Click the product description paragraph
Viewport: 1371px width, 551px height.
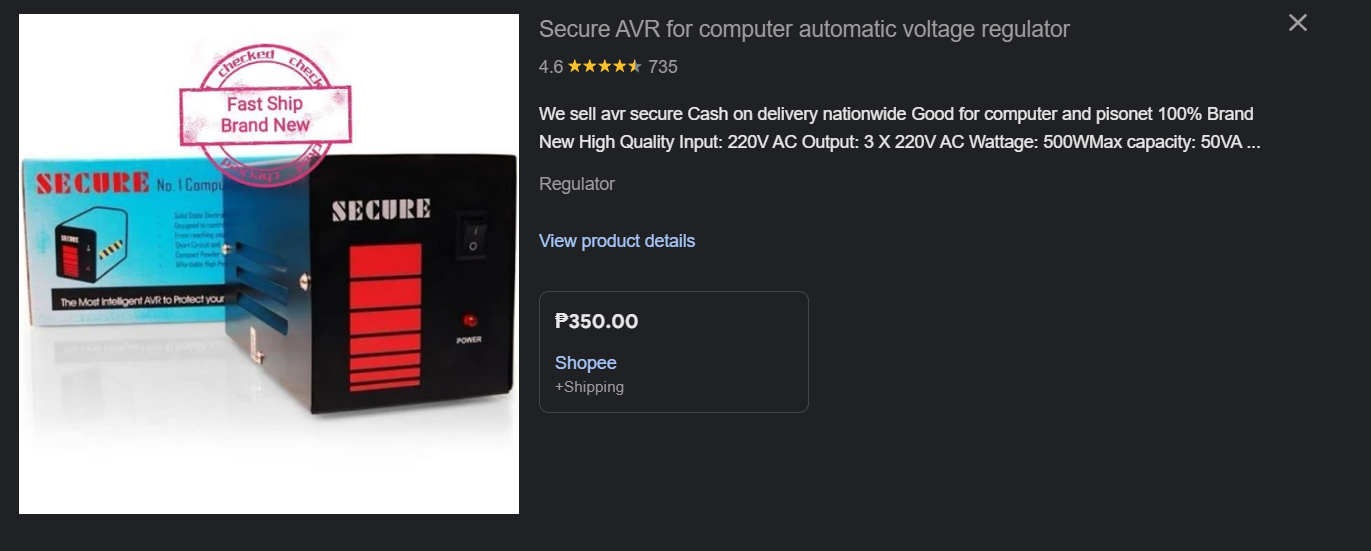click(896, 128)
